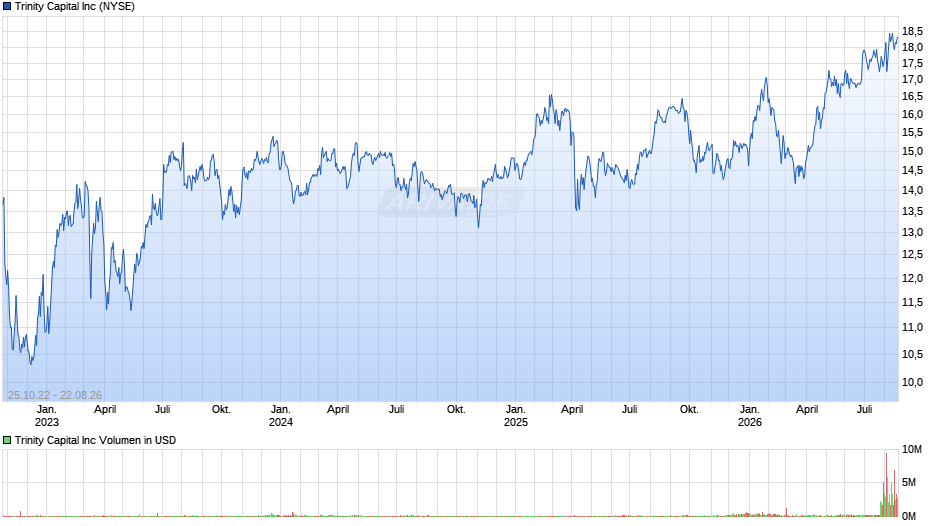The height and width of the screenshot is (526, 940).
Task: Click the 11,0 price axis label
Action: click(x=912, y=327)
